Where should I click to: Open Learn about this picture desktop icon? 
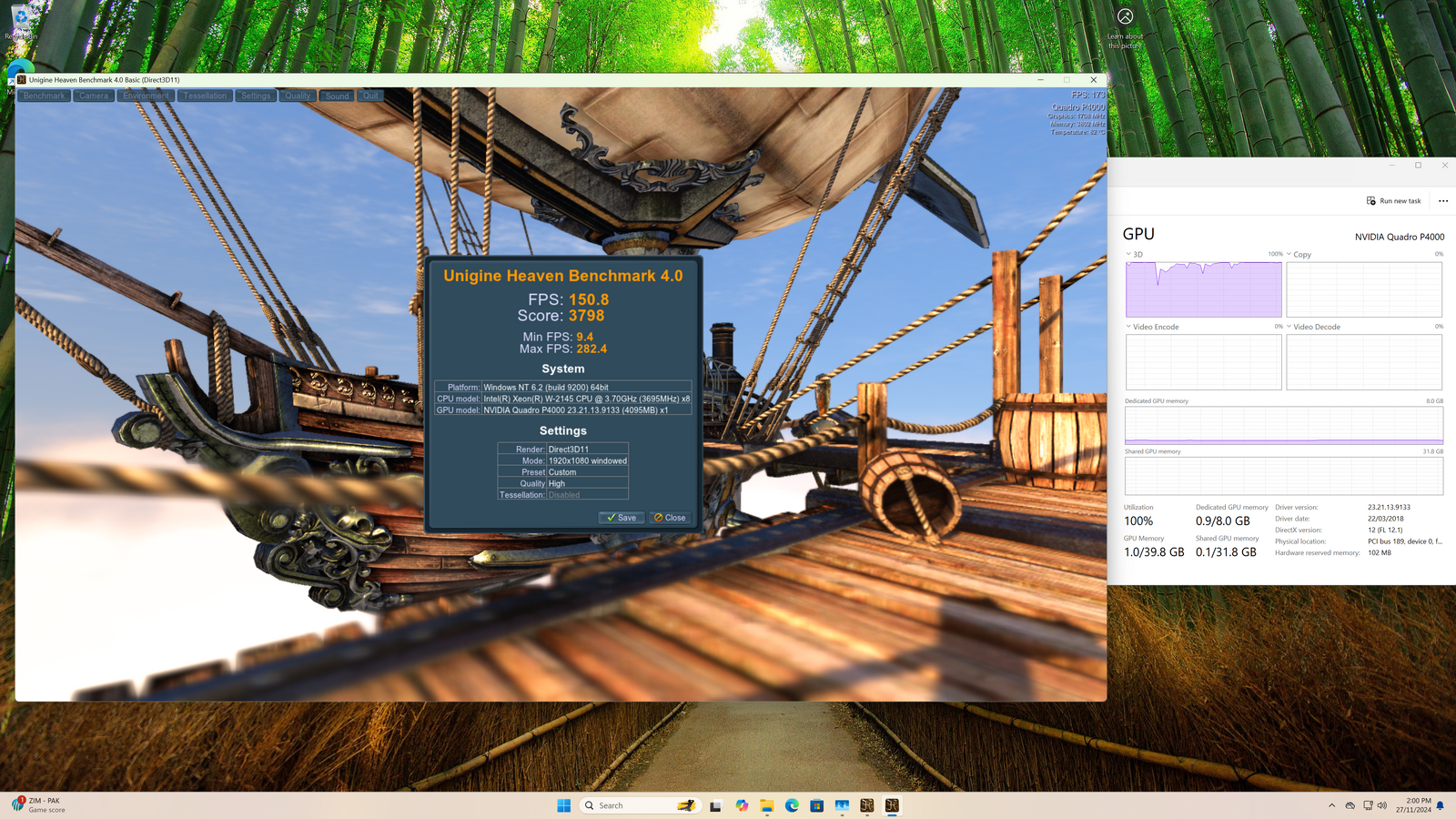pos(1126,28)
